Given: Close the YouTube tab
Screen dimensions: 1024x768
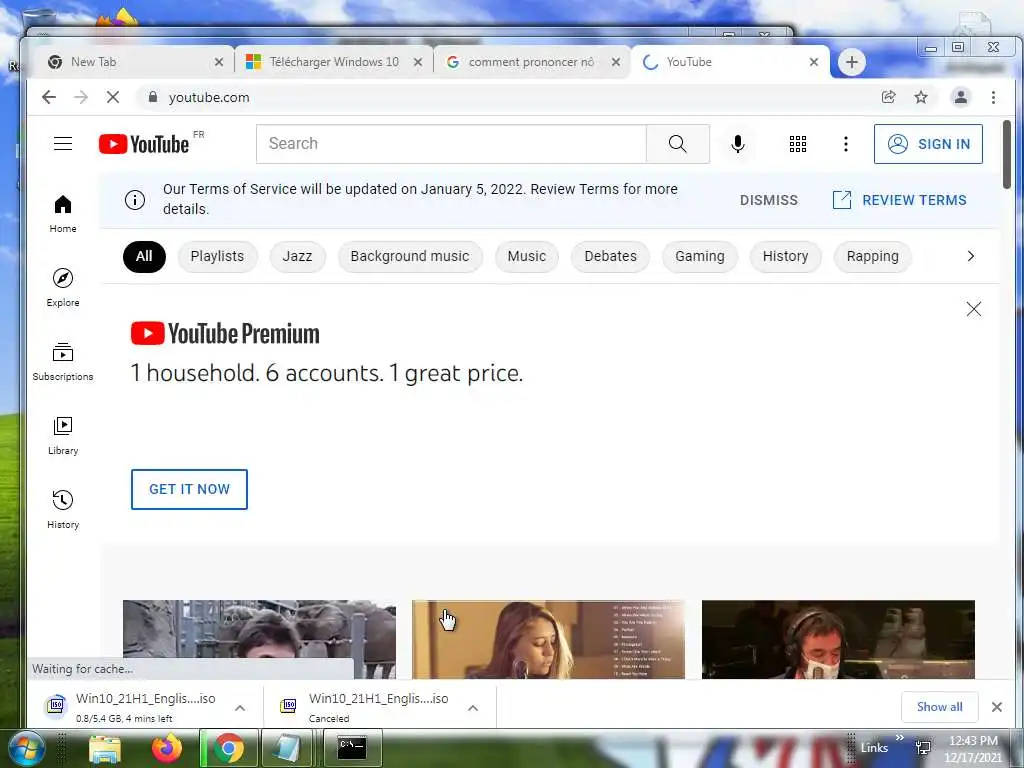Looking at the screenshot, I should [x=814, y=62].
